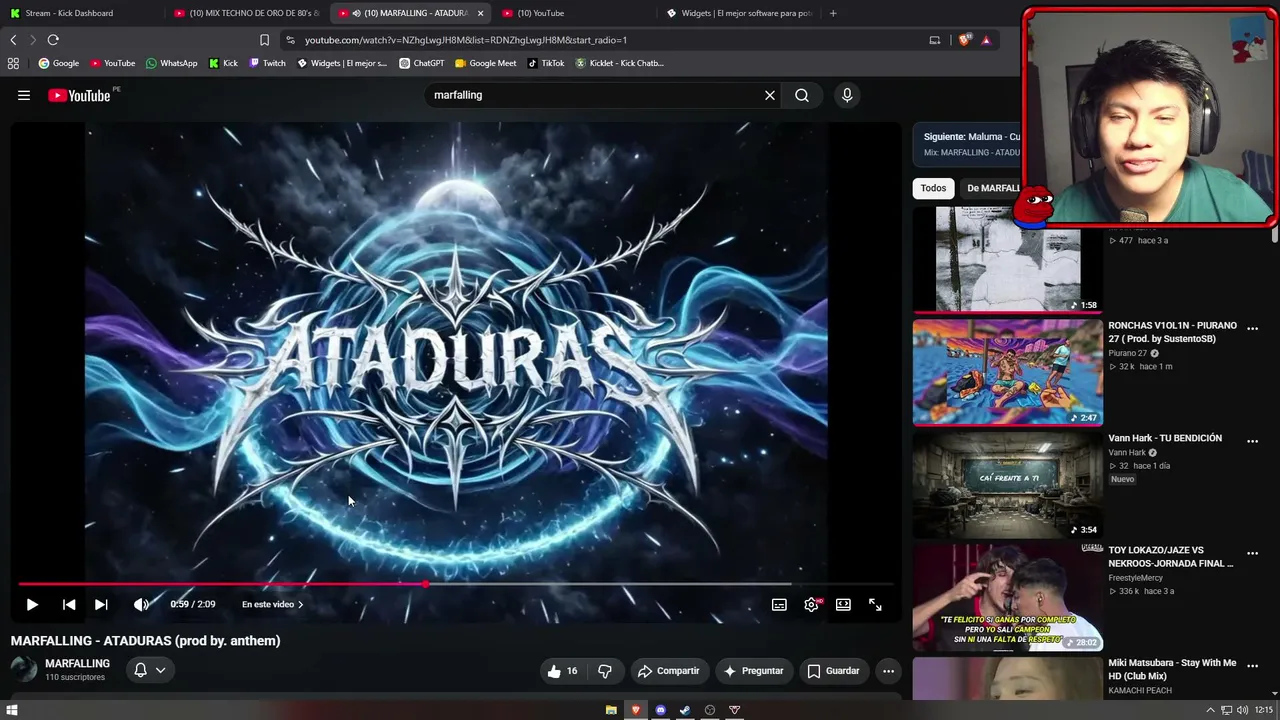Open the MARFALLING channel avatar
This screenshot has width=1280, height=720.
point(24,670)
